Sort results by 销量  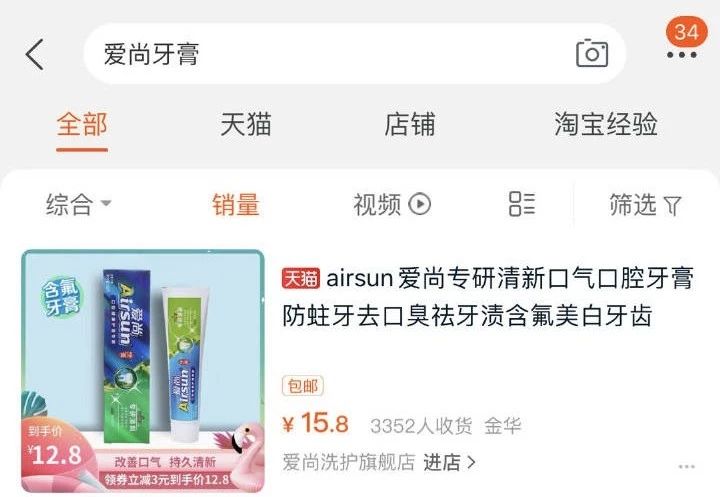tap(236, 204)
